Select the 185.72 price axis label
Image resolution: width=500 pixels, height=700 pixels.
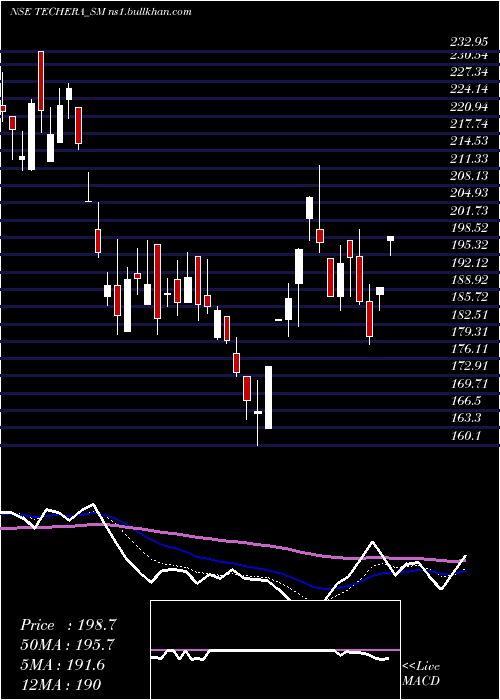(x=469, y=297)
